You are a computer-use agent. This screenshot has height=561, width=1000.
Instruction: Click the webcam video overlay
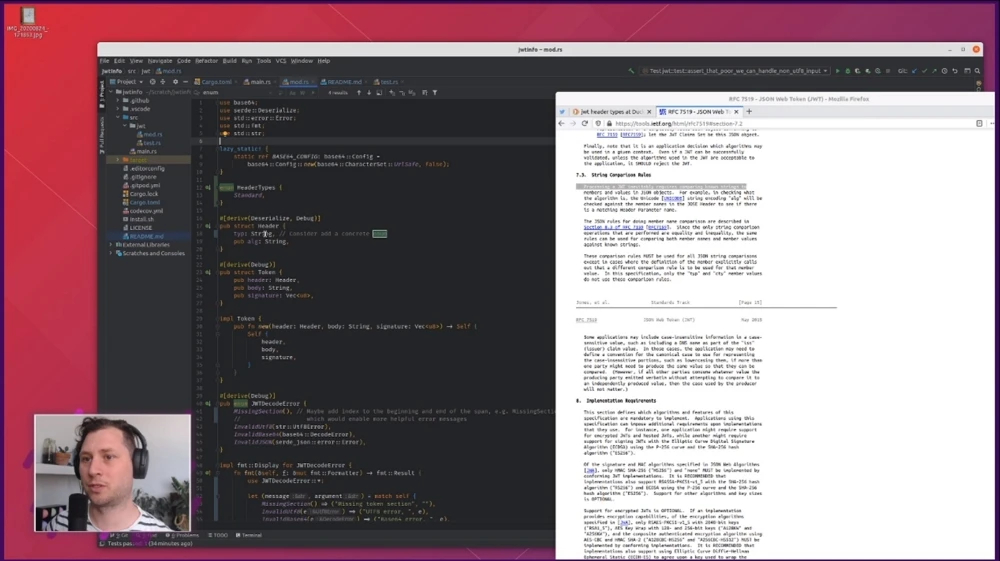pyautogui.click(x=112, y=473)
